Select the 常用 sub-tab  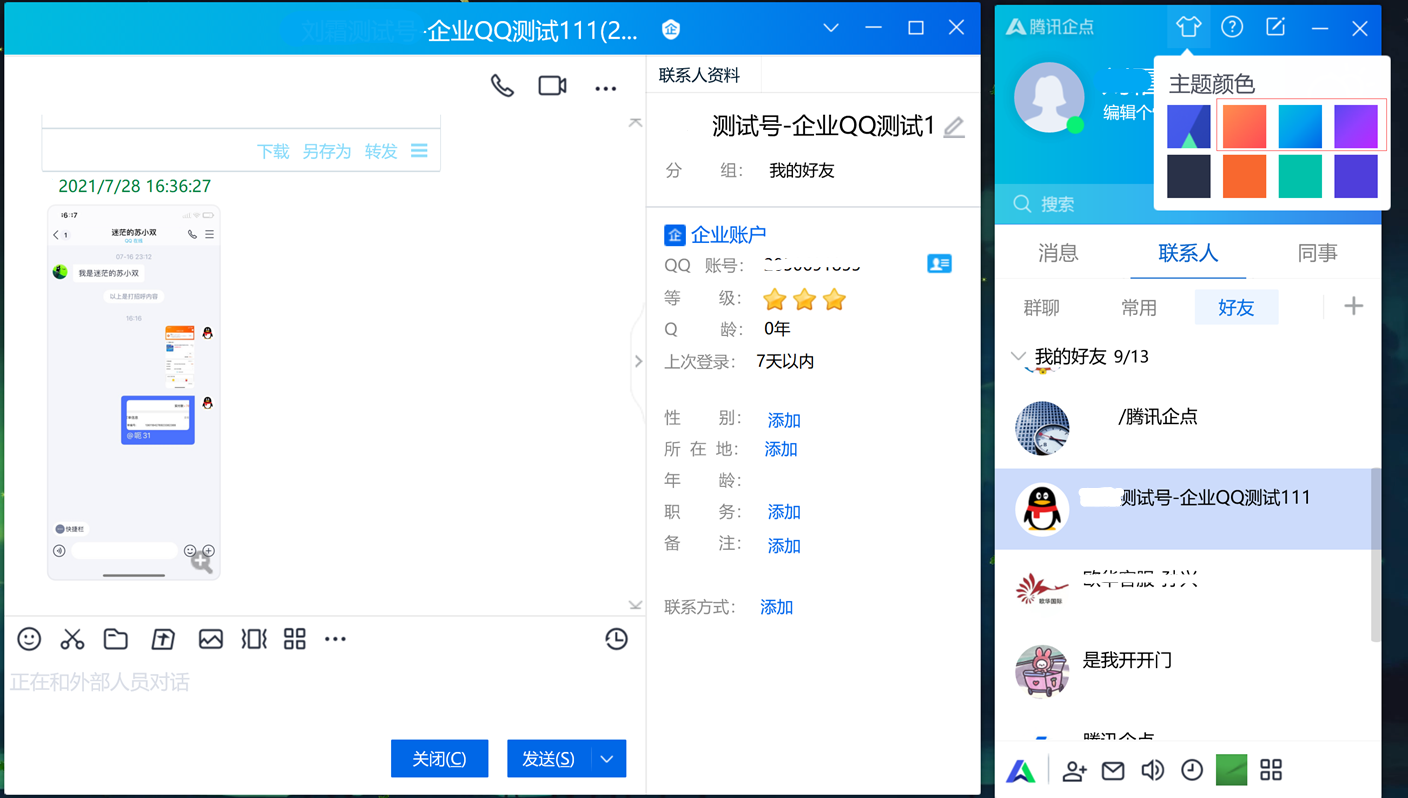(x=1138, y=307)
